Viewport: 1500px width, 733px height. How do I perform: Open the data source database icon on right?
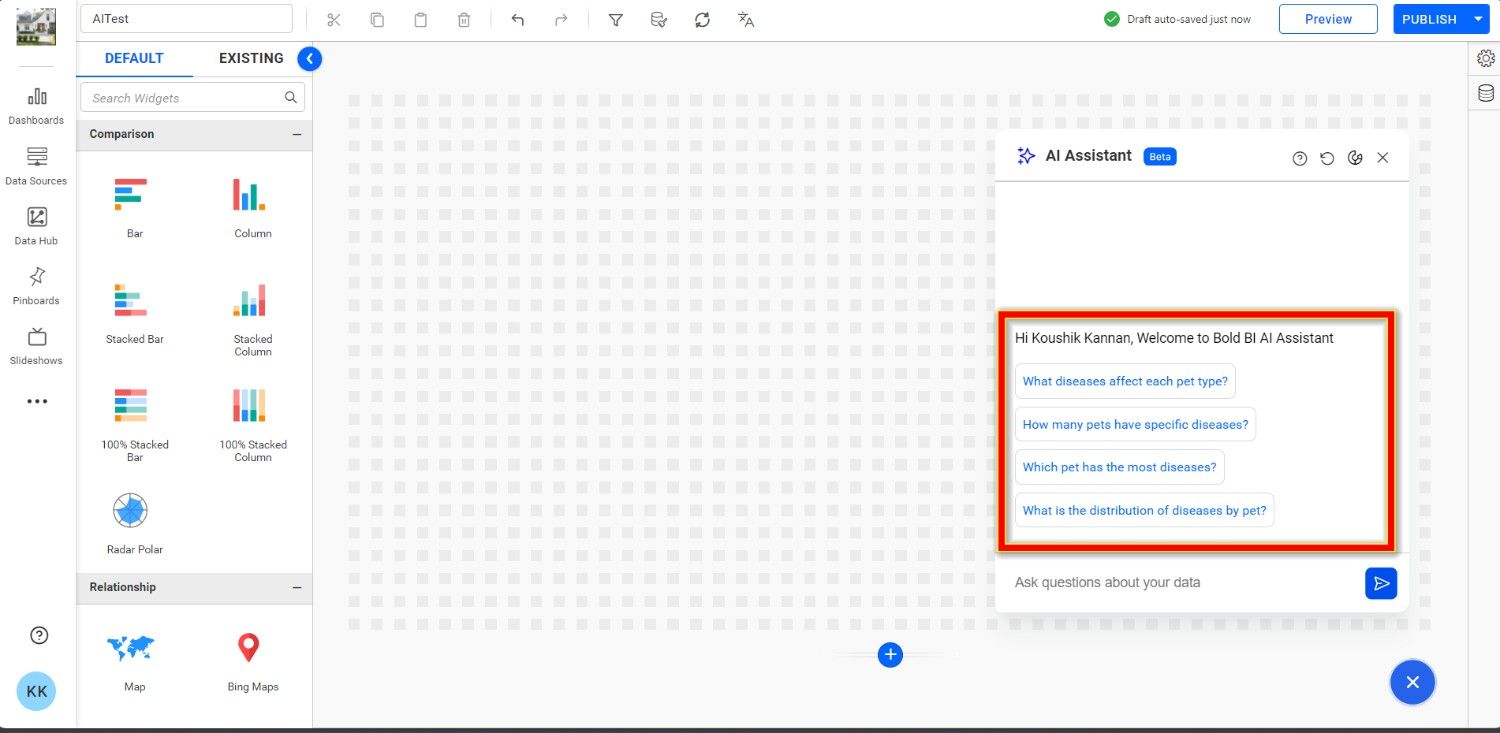(1486, 93)
